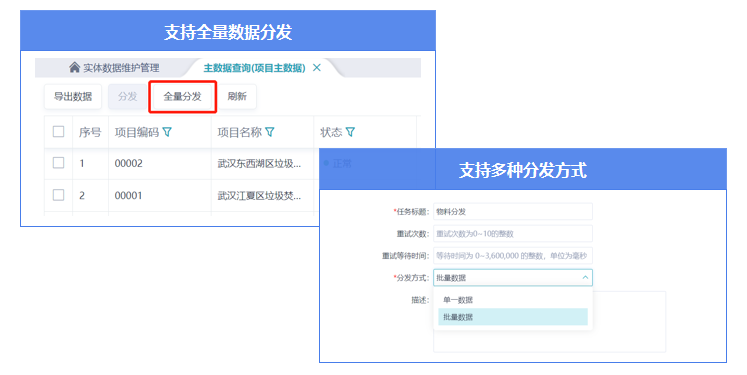
Task: Click the 刷新 button
Action: click(237, 96)
